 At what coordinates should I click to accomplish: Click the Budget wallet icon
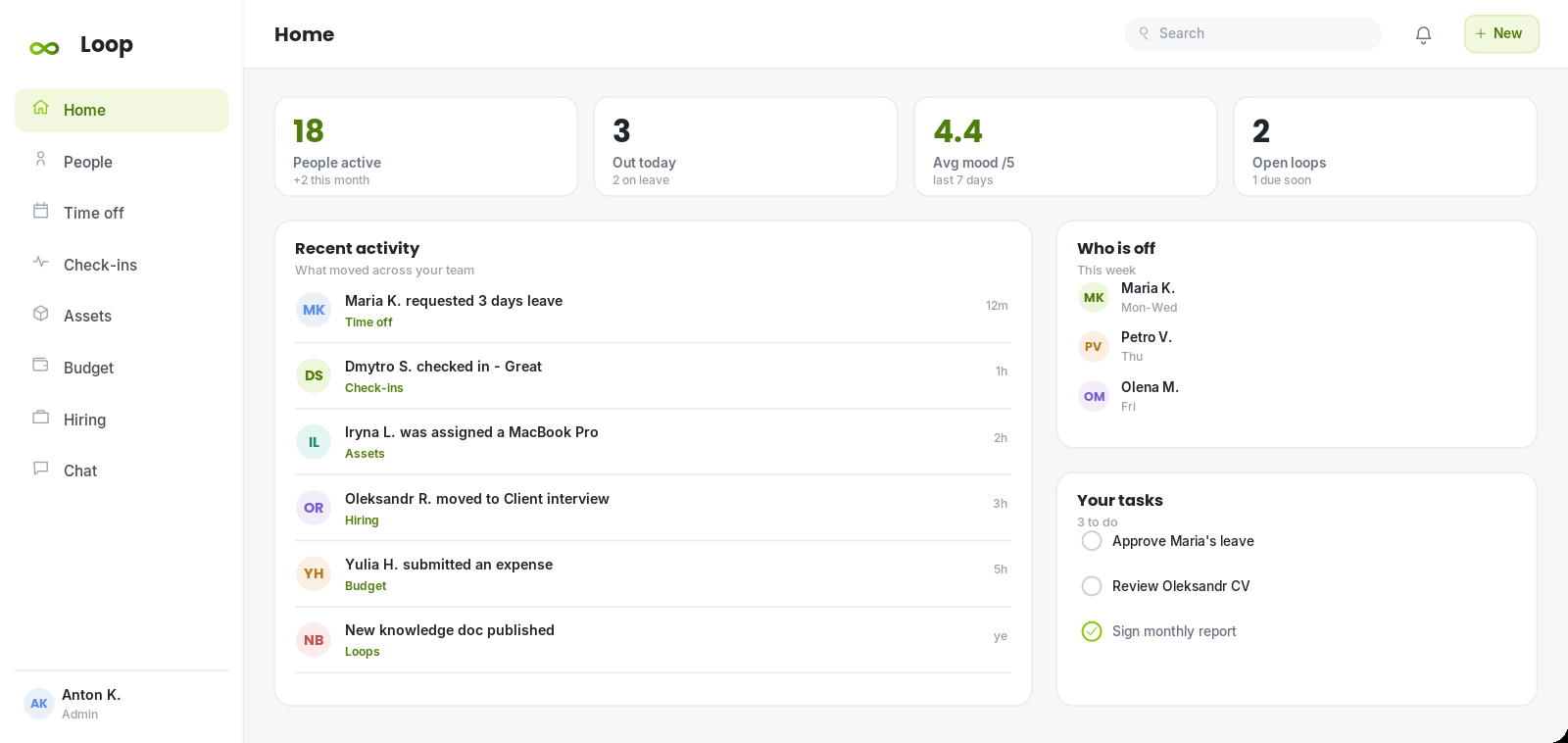[x=40, y=365]
